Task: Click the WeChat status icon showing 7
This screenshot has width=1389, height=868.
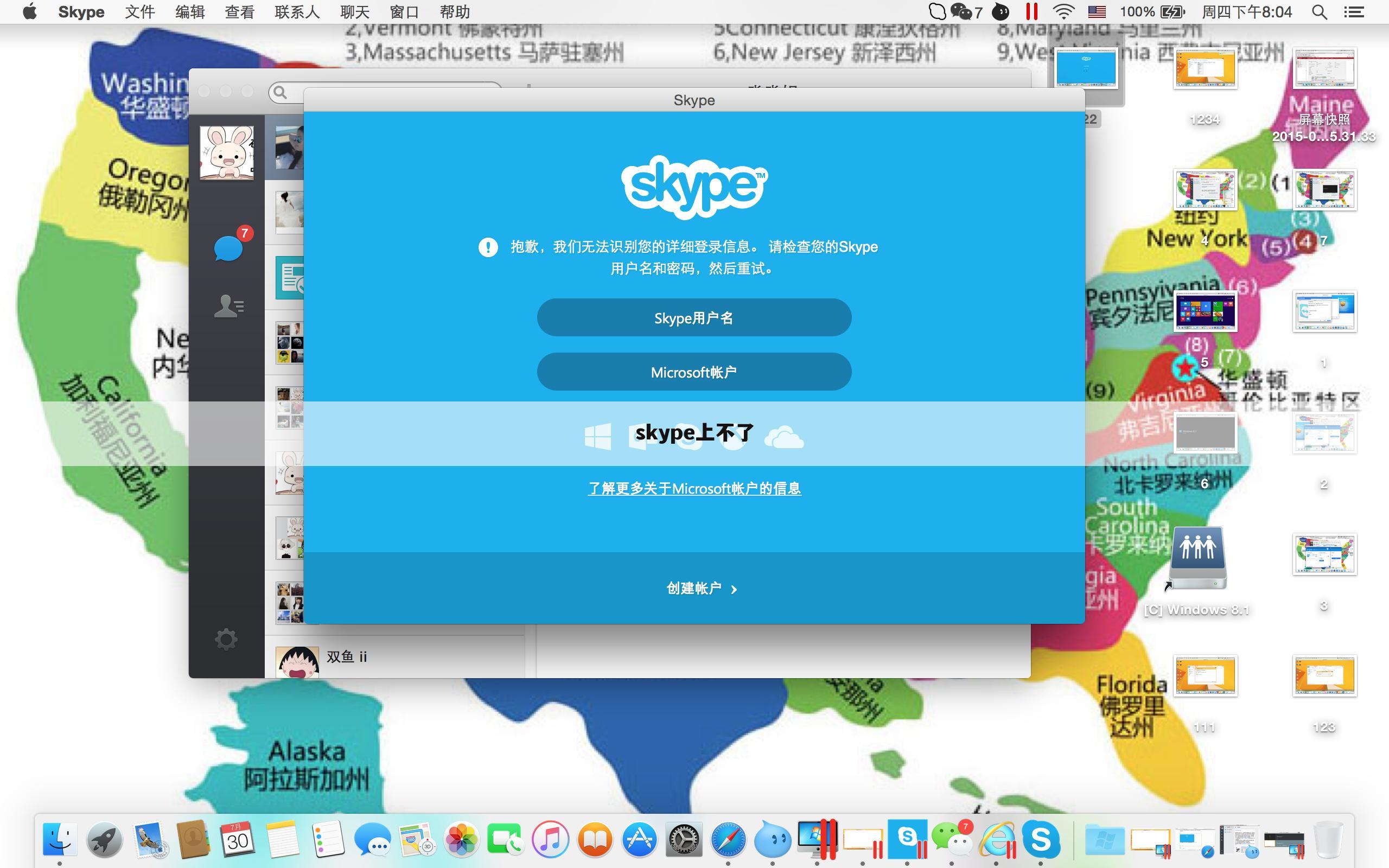Action: click(x=966, y=12)
